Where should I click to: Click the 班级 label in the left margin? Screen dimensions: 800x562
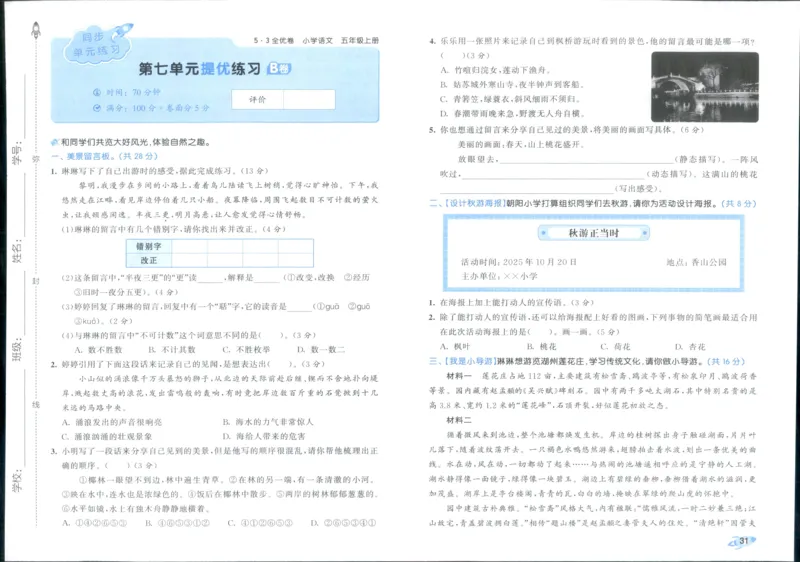click(17, 350)
